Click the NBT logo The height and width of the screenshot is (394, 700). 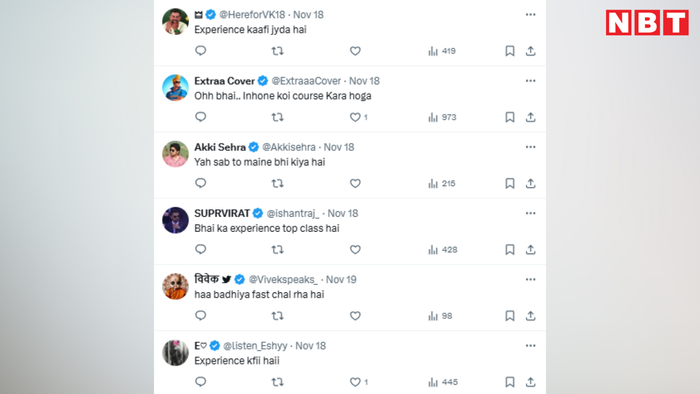[647, 22]
